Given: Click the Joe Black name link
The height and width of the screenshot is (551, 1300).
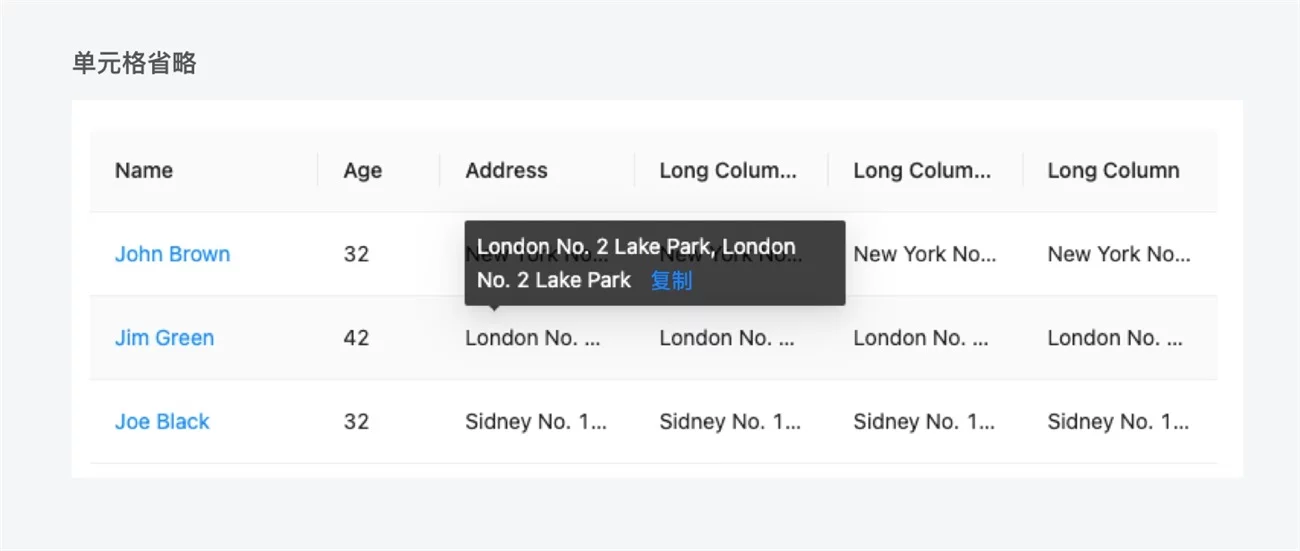Looking at the screenshot, I should coord(162,422).
